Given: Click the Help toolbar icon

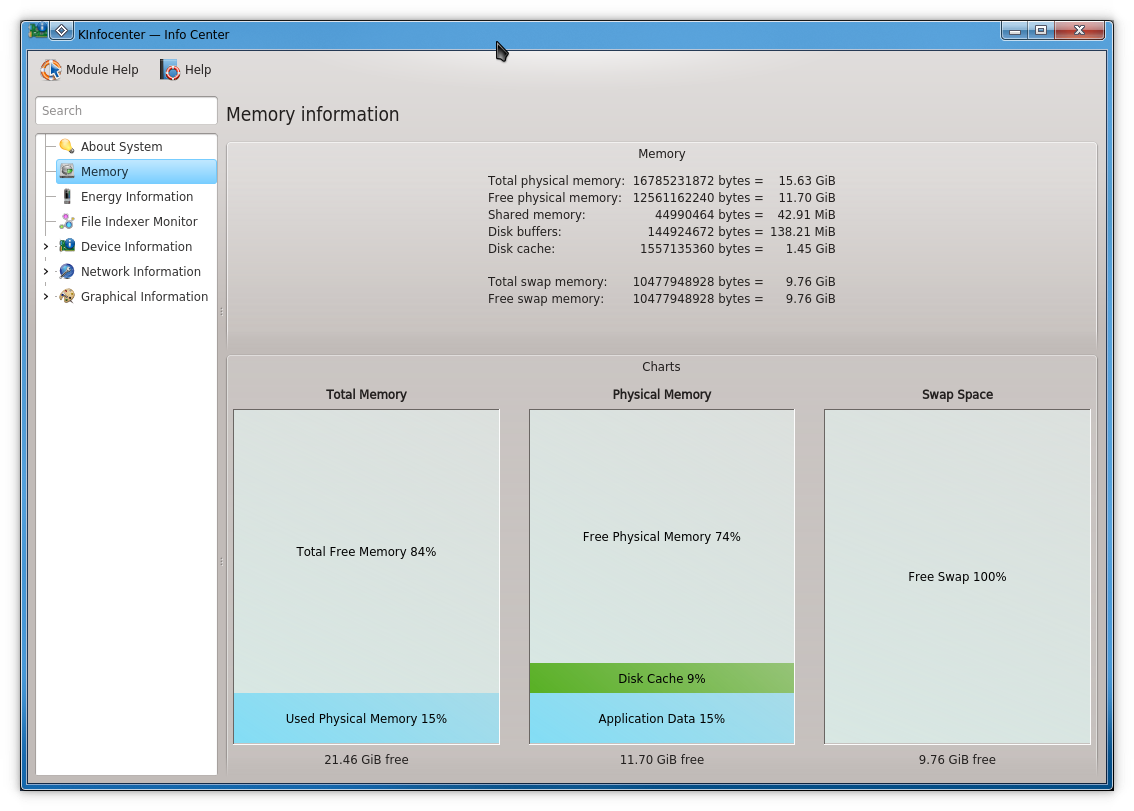Looking at the screenshot, I should click(170, 69).
